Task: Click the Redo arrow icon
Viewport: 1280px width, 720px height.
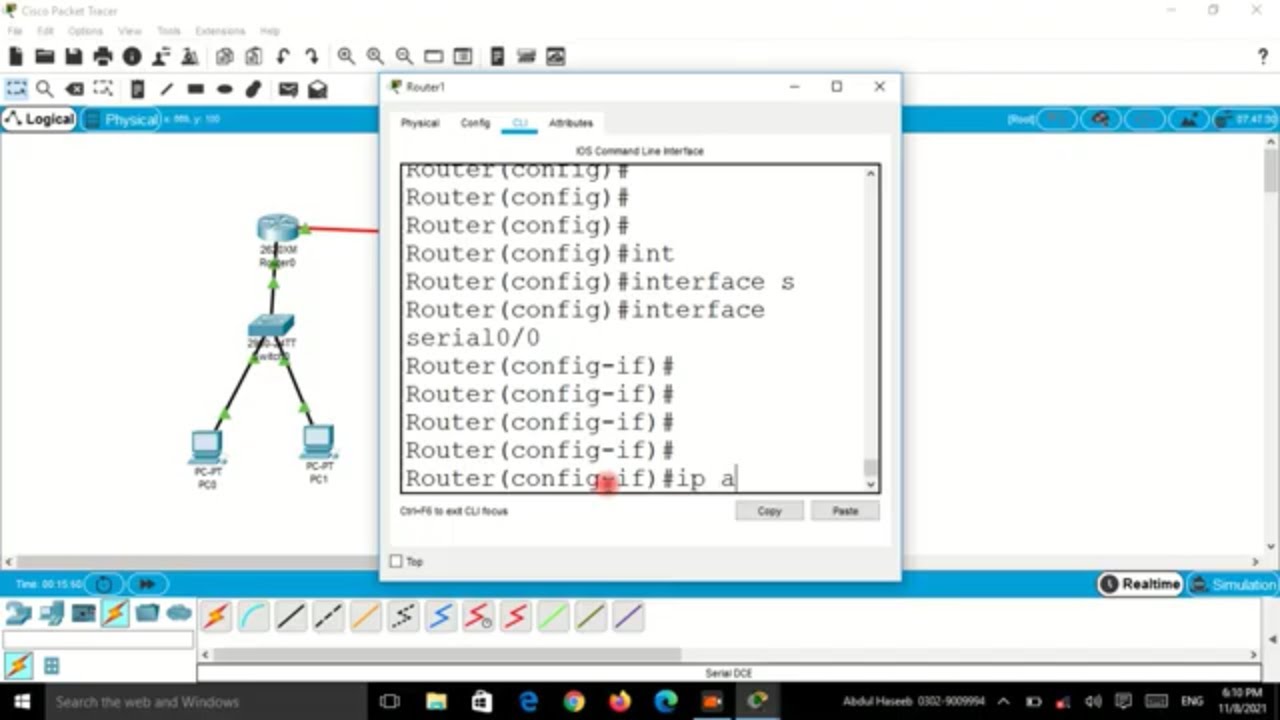Action: [x=312, y=57]
